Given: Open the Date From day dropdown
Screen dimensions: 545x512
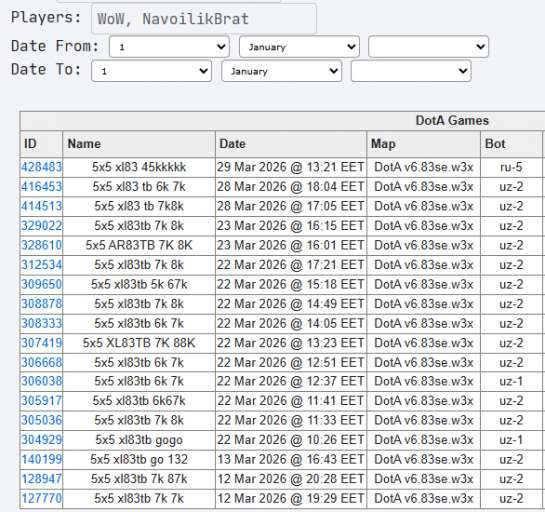Looking at the screenshot, I should [x=169, y=47].
